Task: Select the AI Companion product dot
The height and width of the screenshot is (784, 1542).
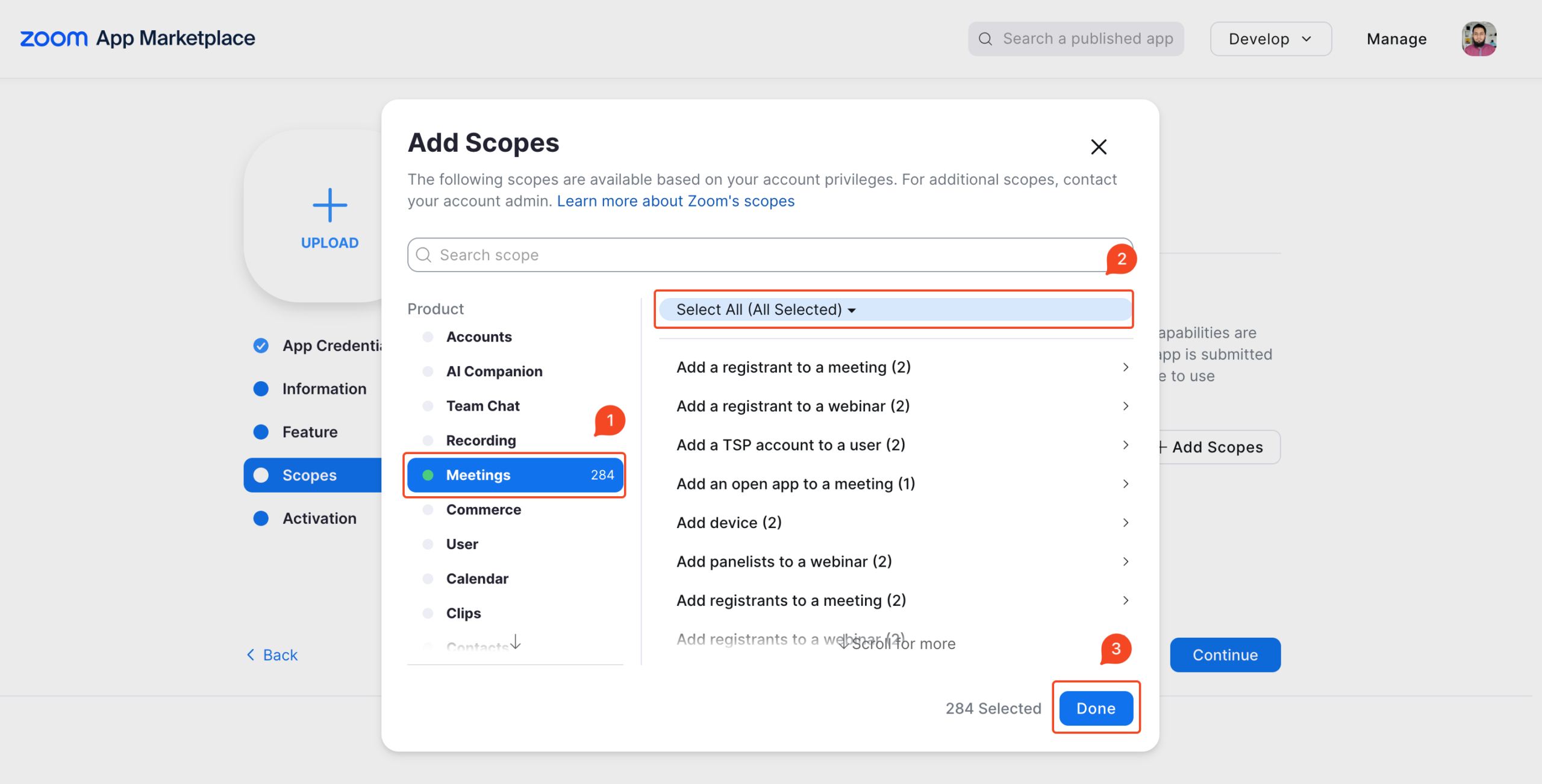Action: tap(428, 372)
